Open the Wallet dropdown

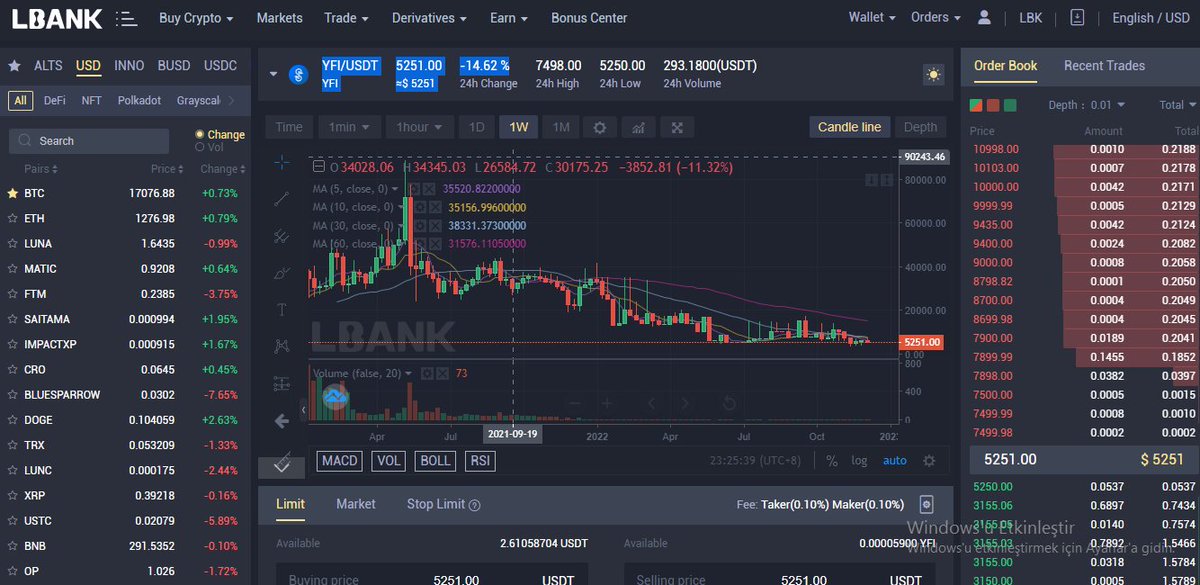point(872,18)
